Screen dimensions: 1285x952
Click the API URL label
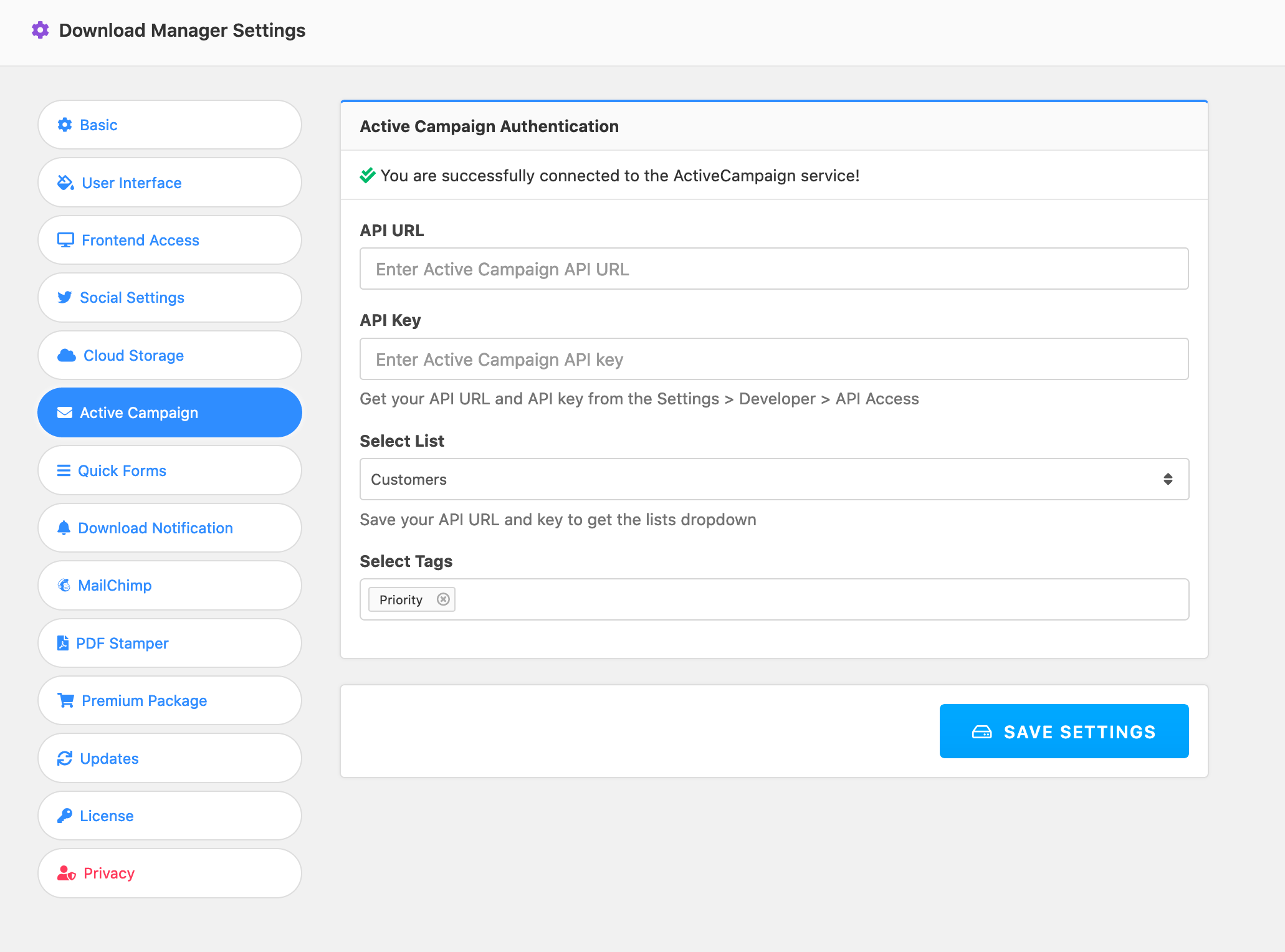[x=392, y=231]
